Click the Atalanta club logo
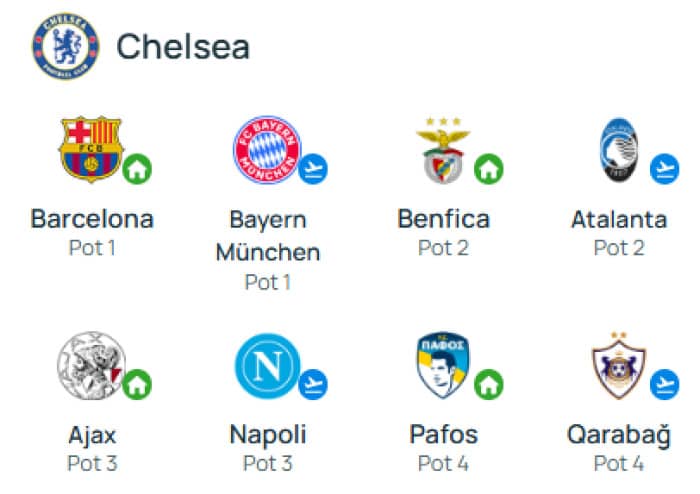 pyautogui.click(x=619, y=149)
